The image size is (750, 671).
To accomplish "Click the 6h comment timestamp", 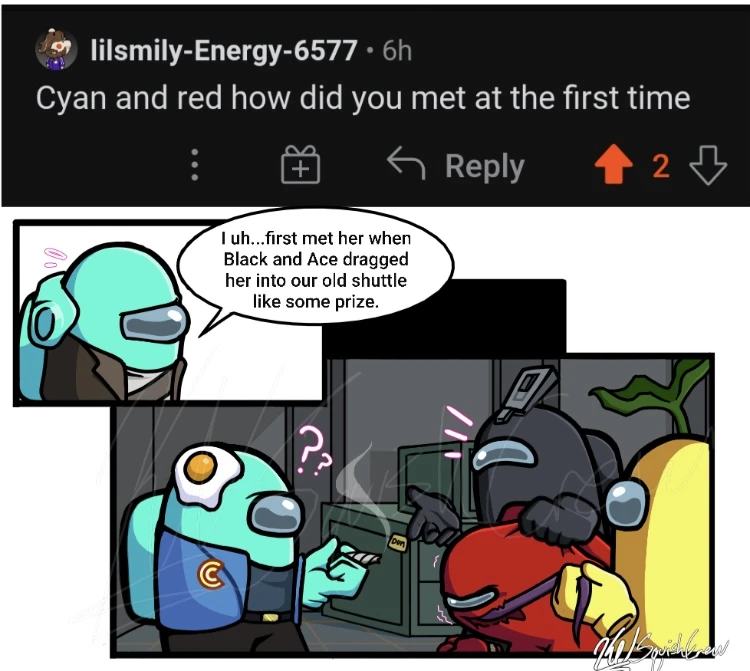I will click(x=397, y=50).
